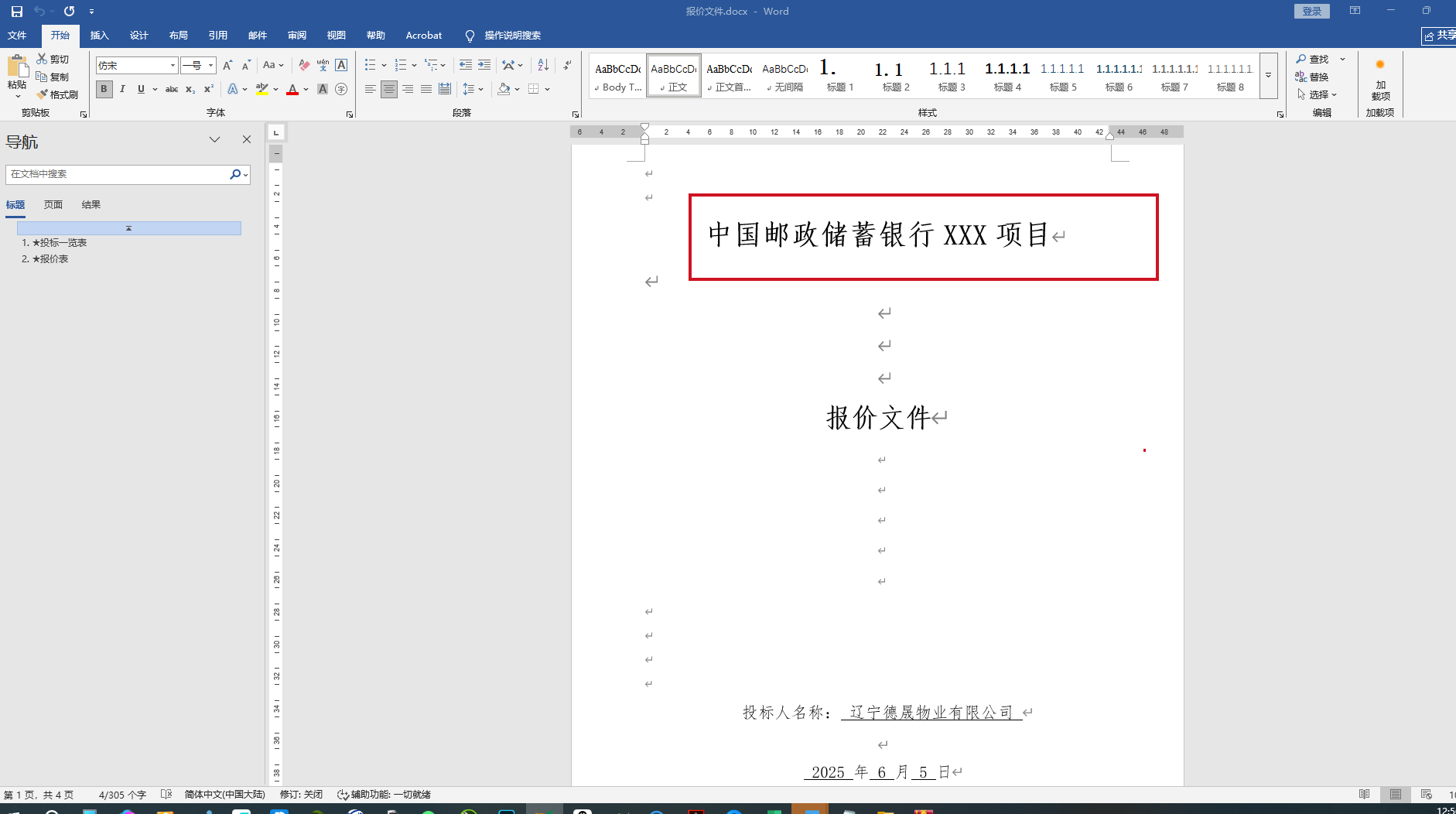Switch to the 插入 (Insert) tab
Viewport: 1456px width, 814px height.
(100, 36)
